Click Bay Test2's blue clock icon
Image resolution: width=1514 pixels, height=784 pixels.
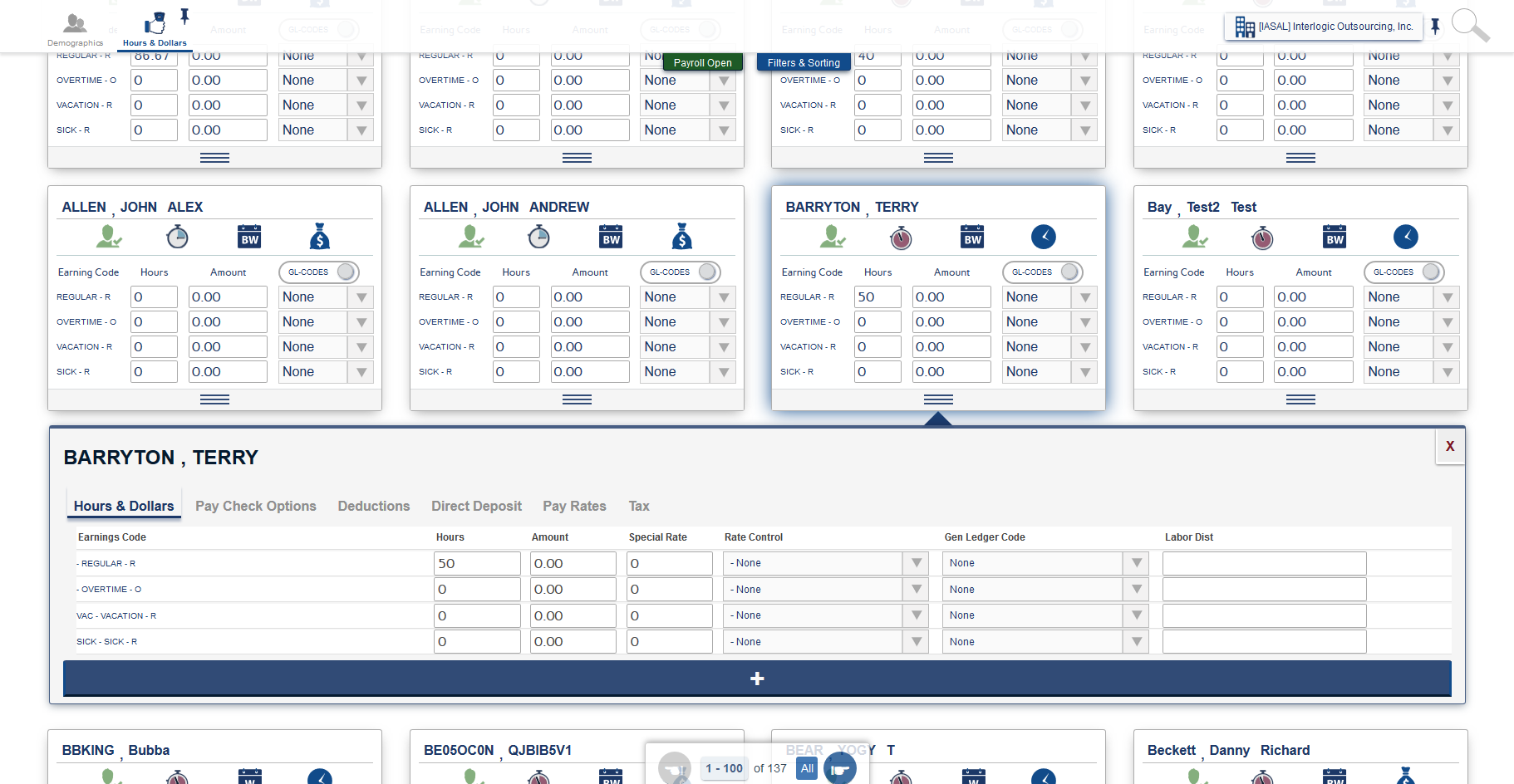click(1405, 238)
